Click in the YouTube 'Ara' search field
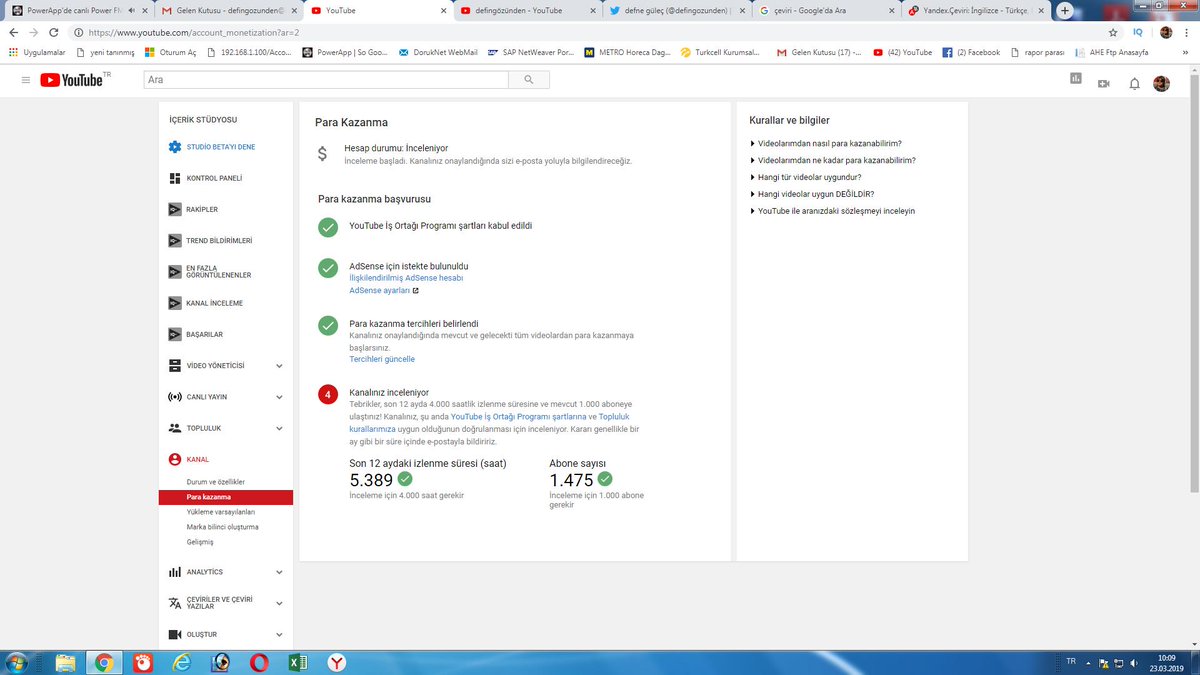The image size is (1200, 675). tap(326, 80)
